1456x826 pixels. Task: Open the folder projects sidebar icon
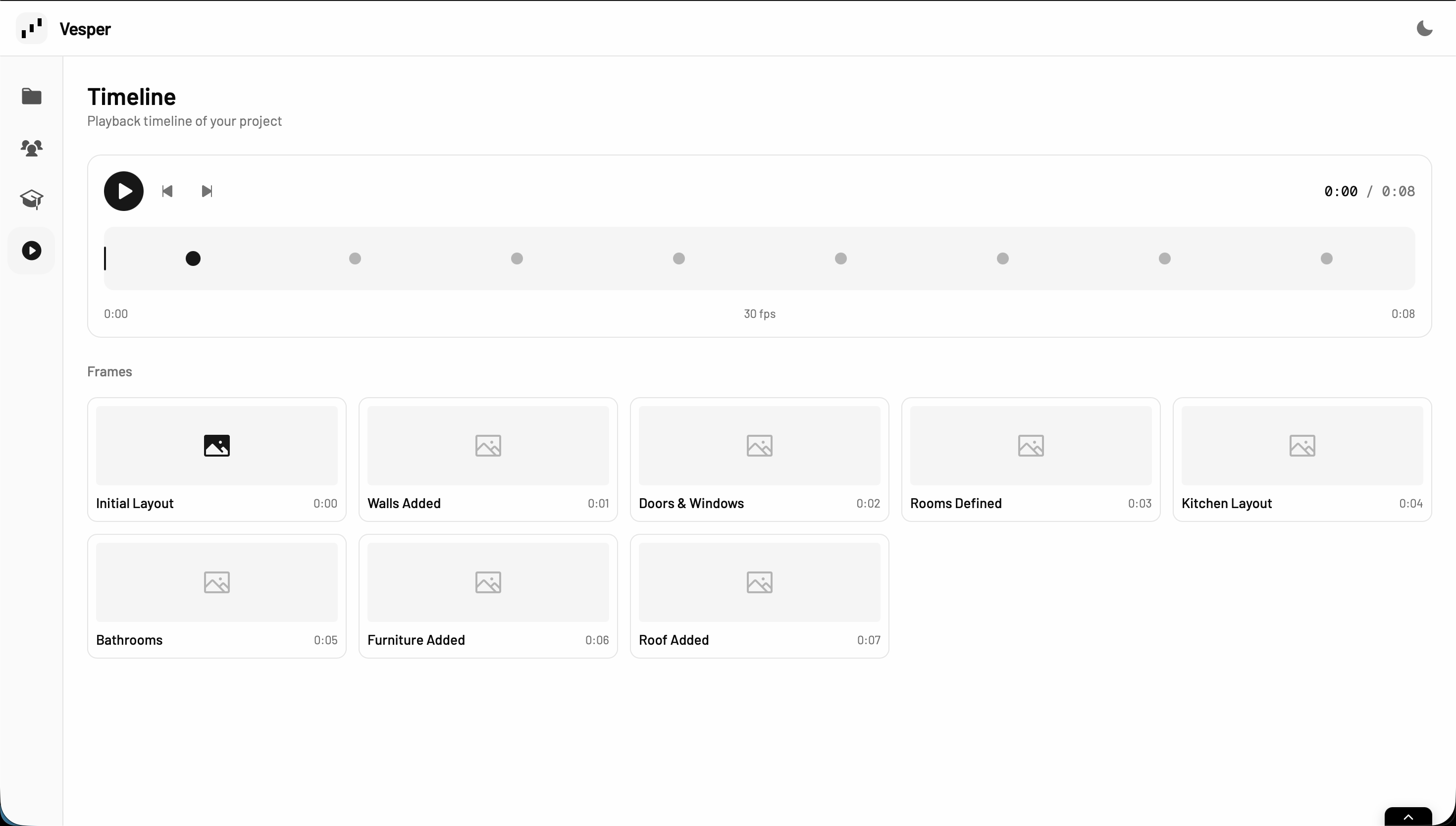[31, 97]
